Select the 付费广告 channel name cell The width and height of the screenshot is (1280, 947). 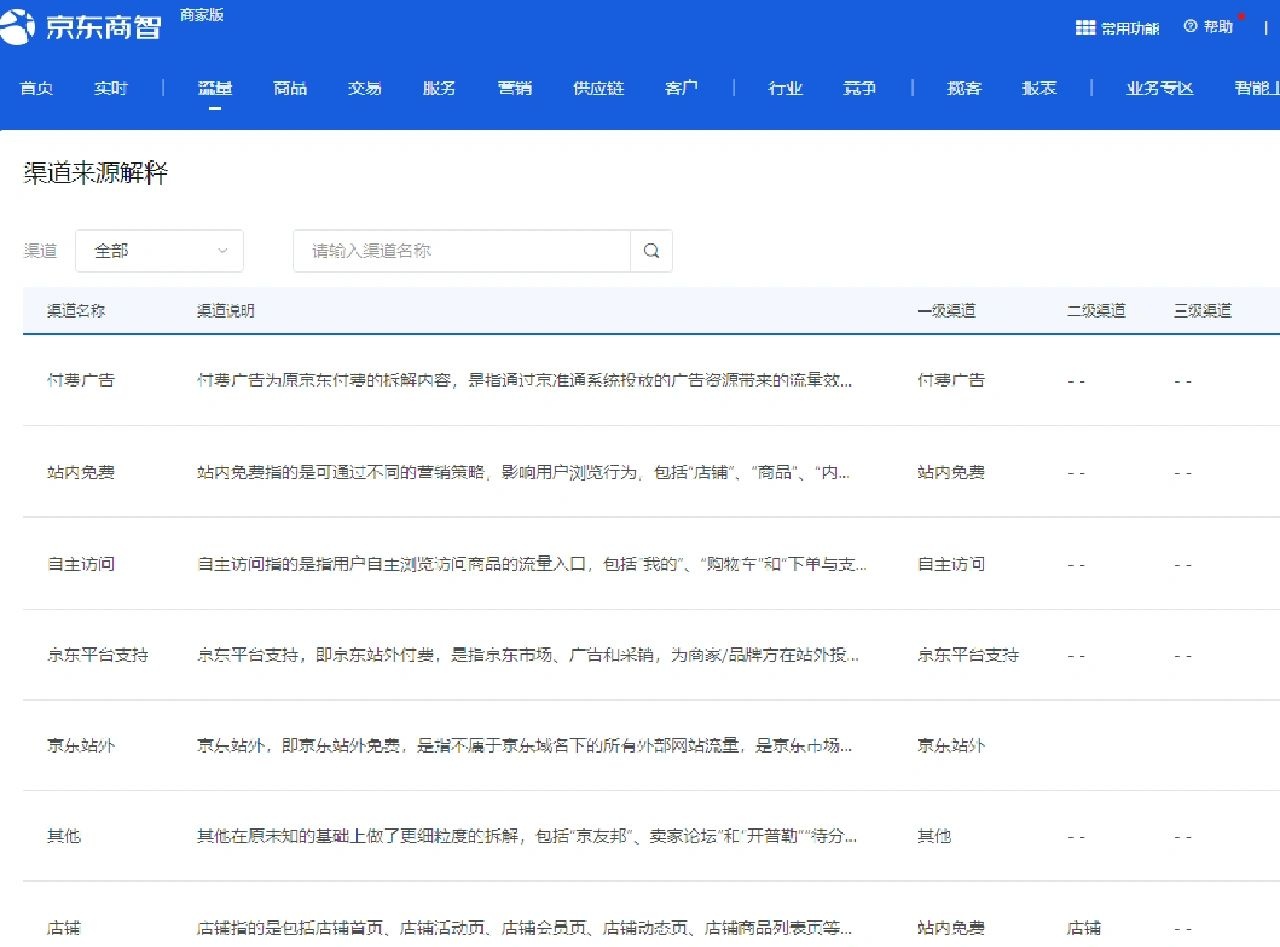(x=81, y=380)
